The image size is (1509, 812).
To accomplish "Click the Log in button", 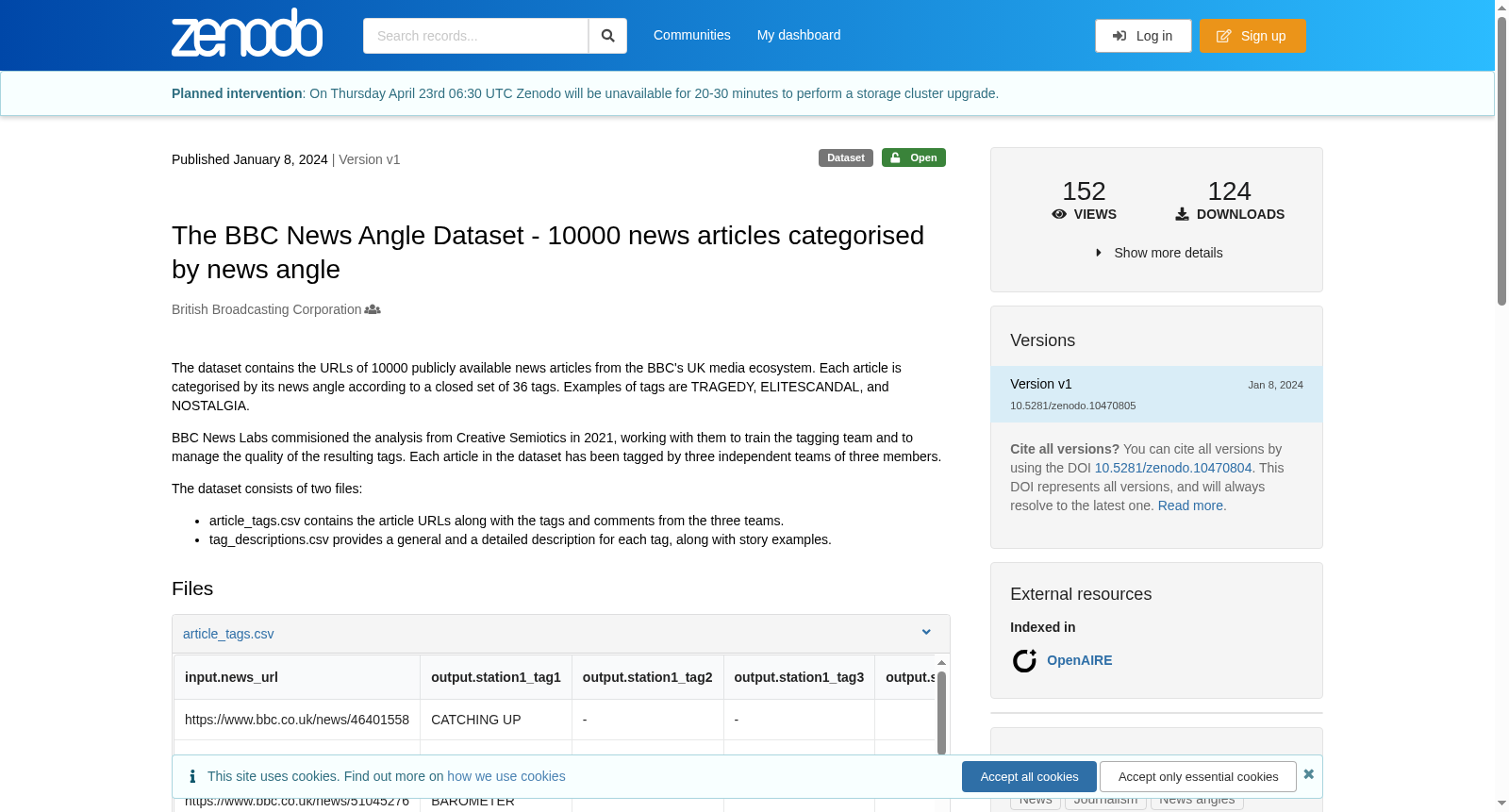I will 1143,36.
